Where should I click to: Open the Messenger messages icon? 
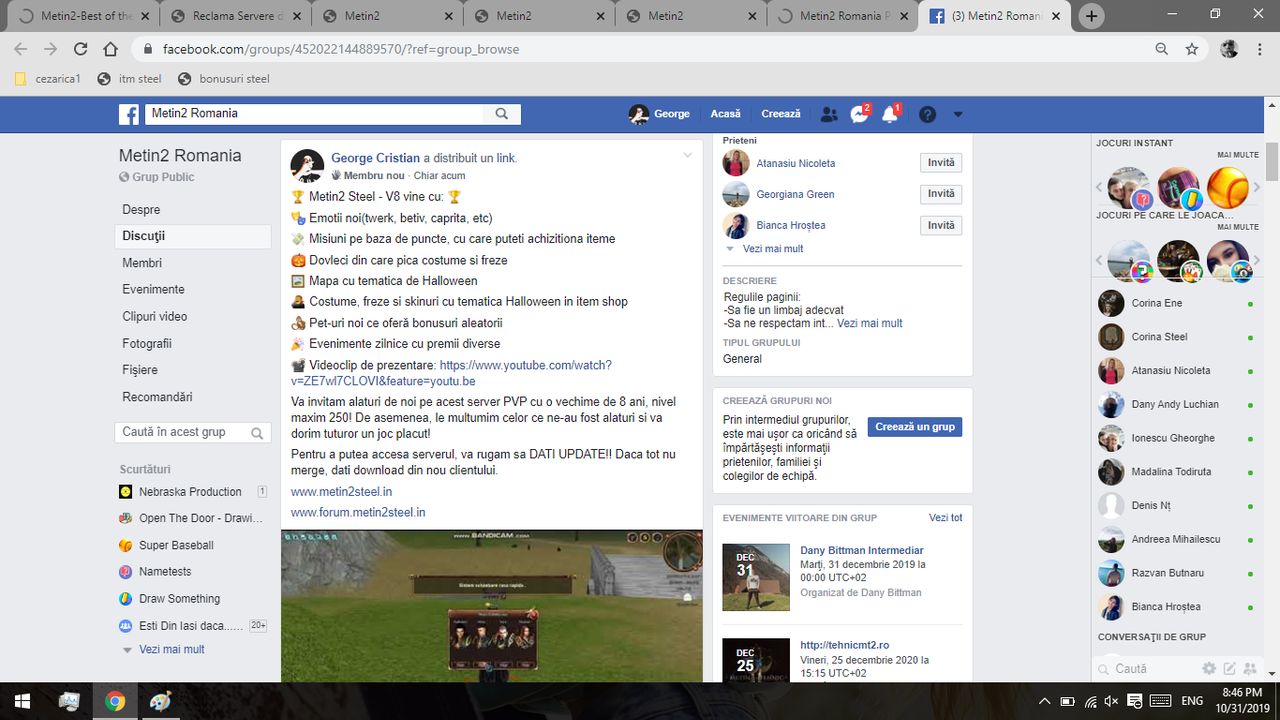(859, 114)
